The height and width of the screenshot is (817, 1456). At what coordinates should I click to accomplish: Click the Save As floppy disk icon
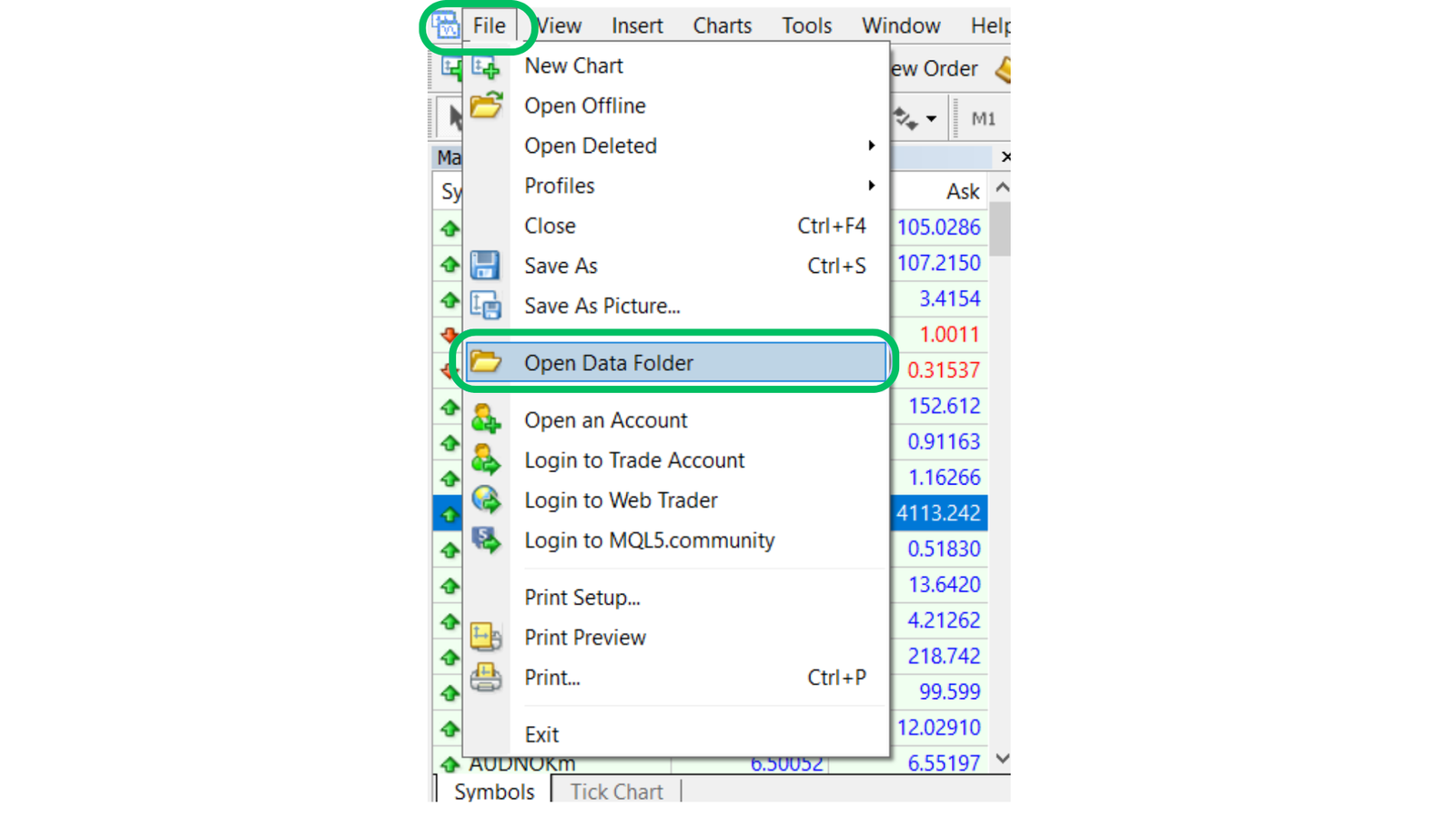485,266
